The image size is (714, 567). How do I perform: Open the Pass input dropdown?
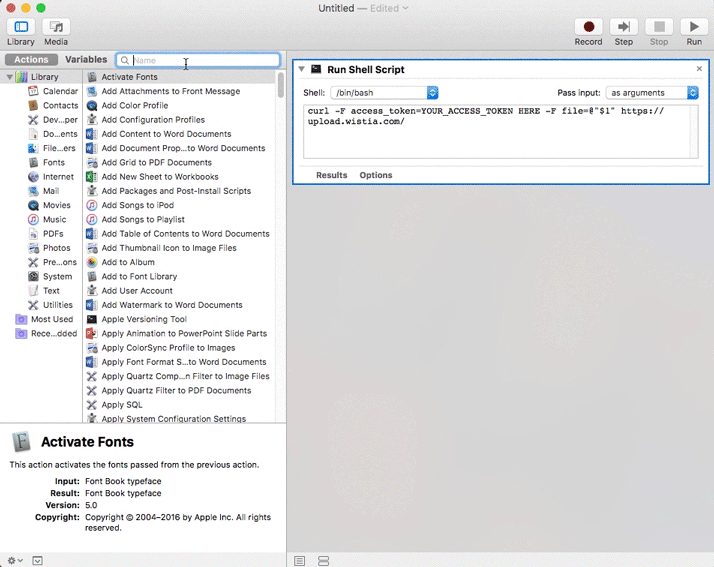[652, 93]
